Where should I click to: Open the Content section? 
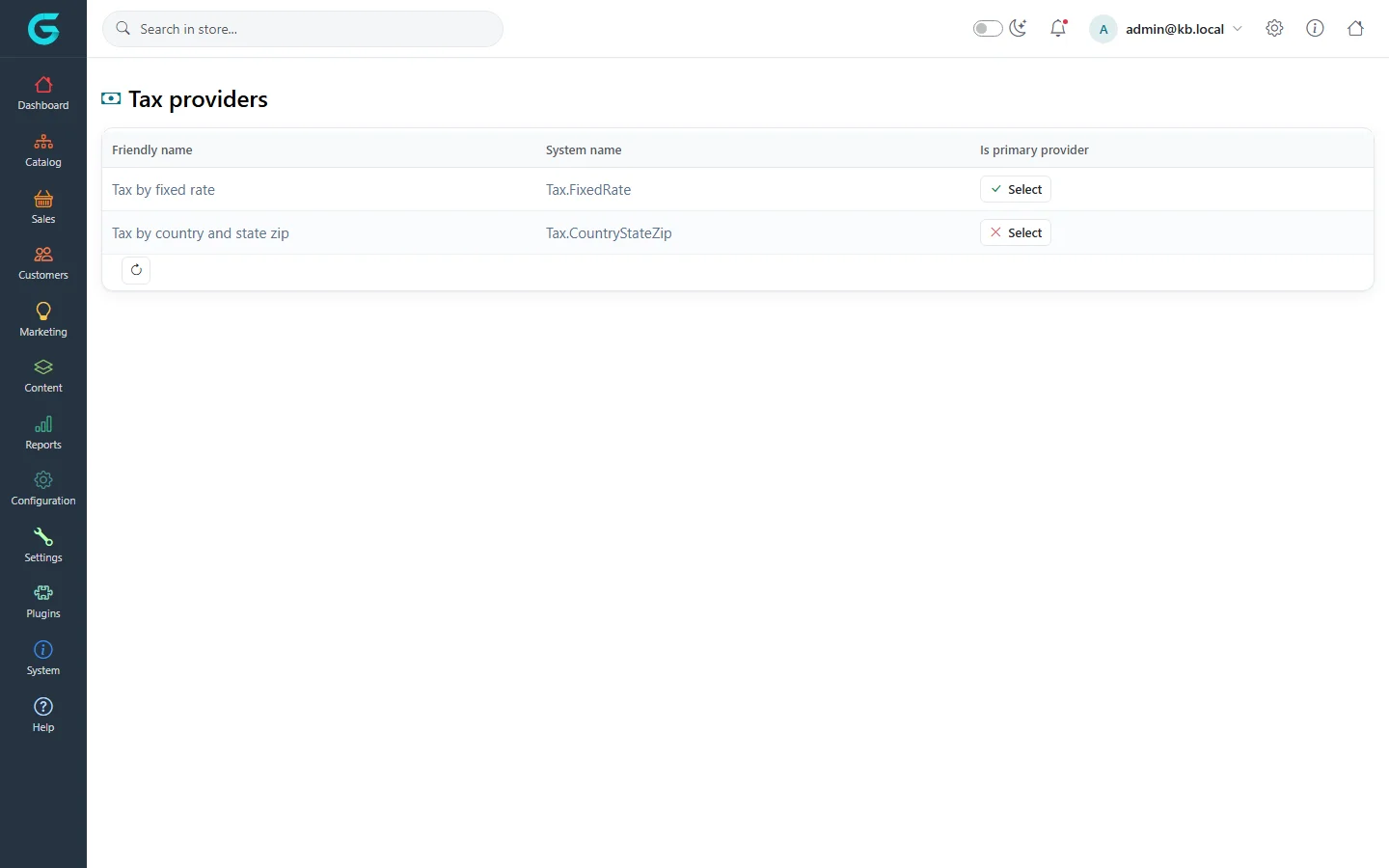(43, 376)
